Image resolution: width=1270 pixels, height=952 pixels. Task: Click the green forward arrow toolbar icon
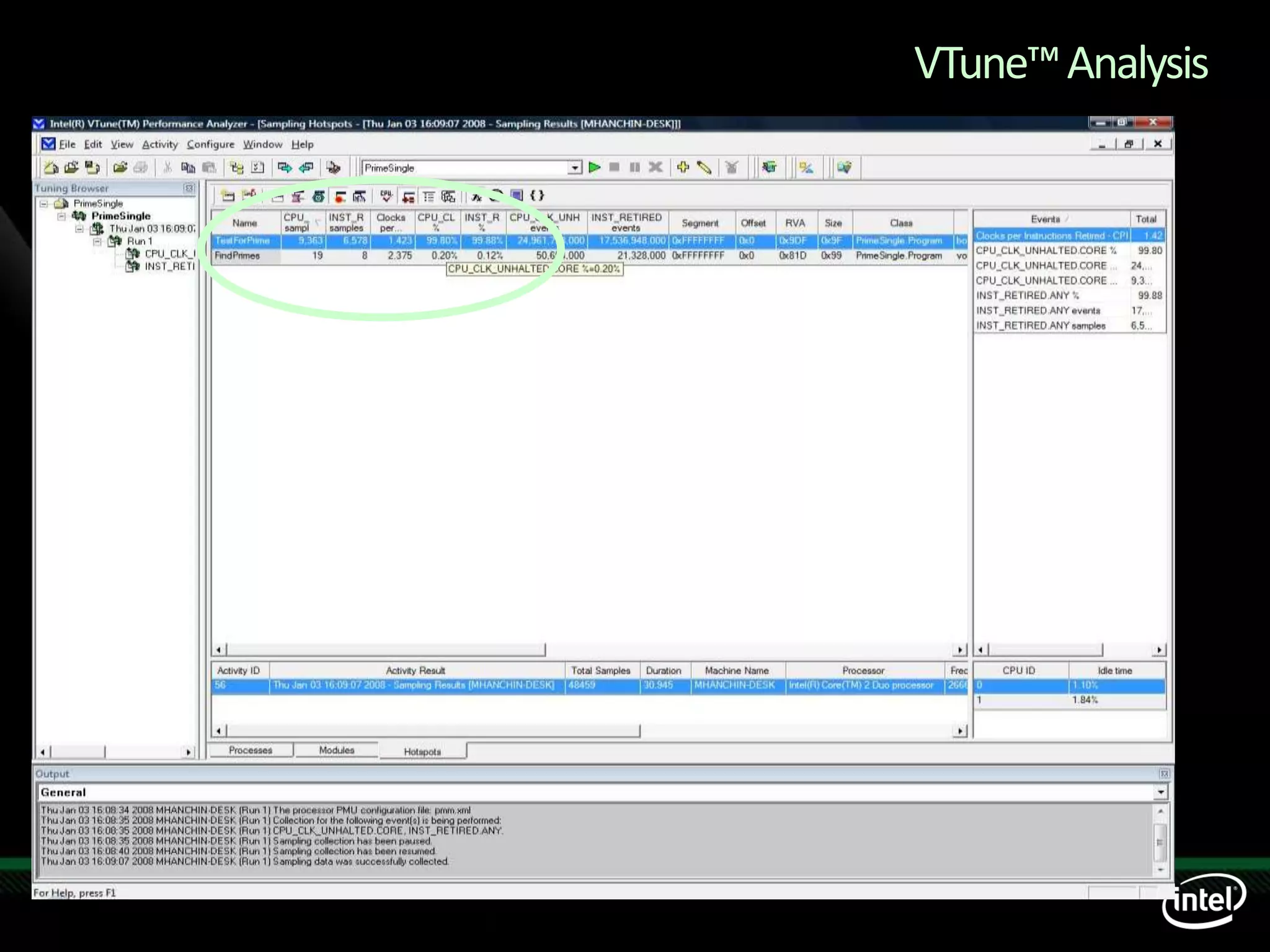[285, 167]
